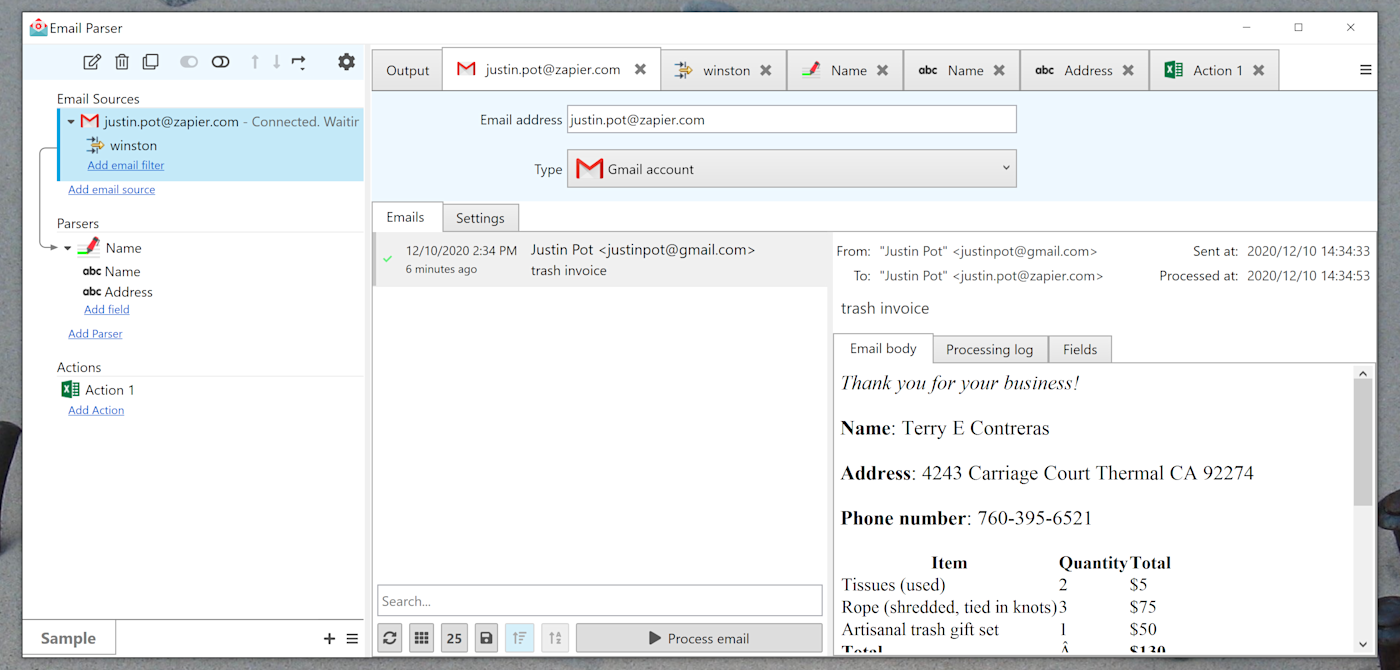Close the winston tab
This screenshot has height=670, width=1400.
click(x=766, y=70)
